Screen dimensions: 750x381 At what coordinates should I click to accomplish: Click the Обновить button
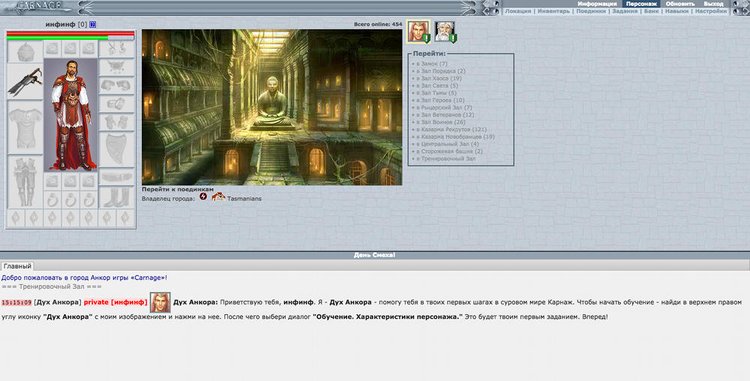[x=680, y=3]
